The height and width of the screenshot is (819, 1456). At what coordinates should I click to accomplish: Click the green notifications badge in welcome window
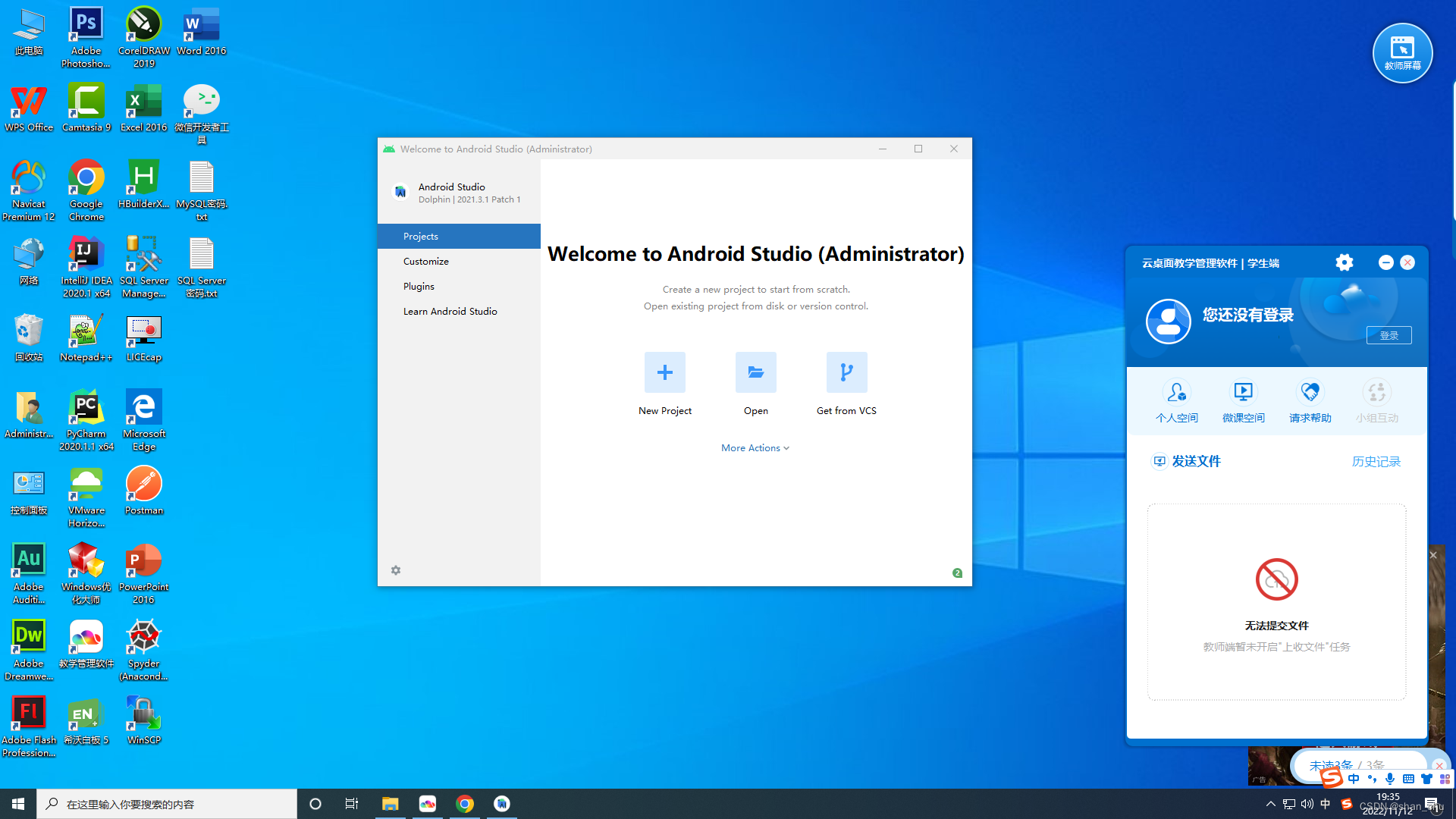tap(957, 573)
